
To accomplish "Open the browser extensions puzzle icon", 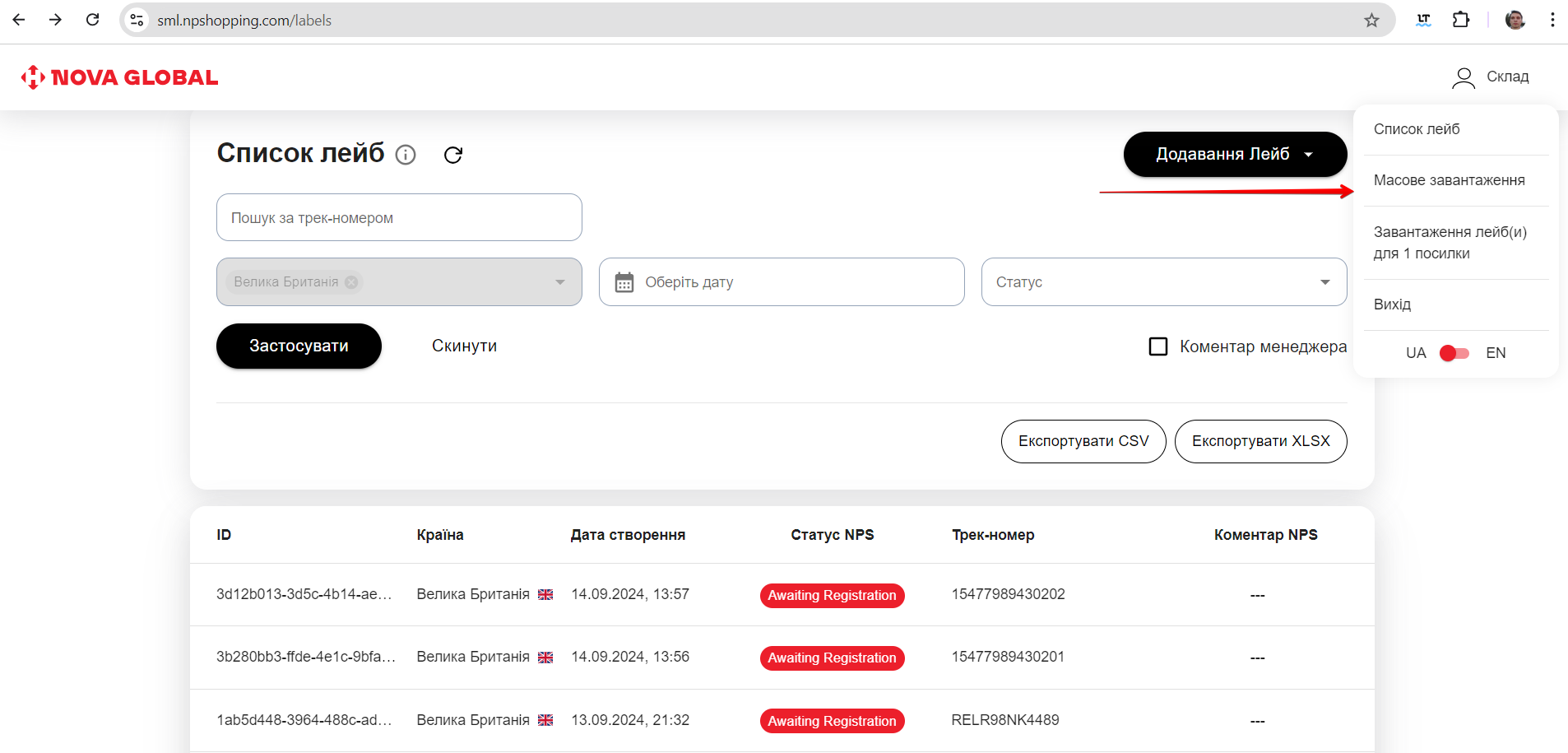I will point(1461,20).
